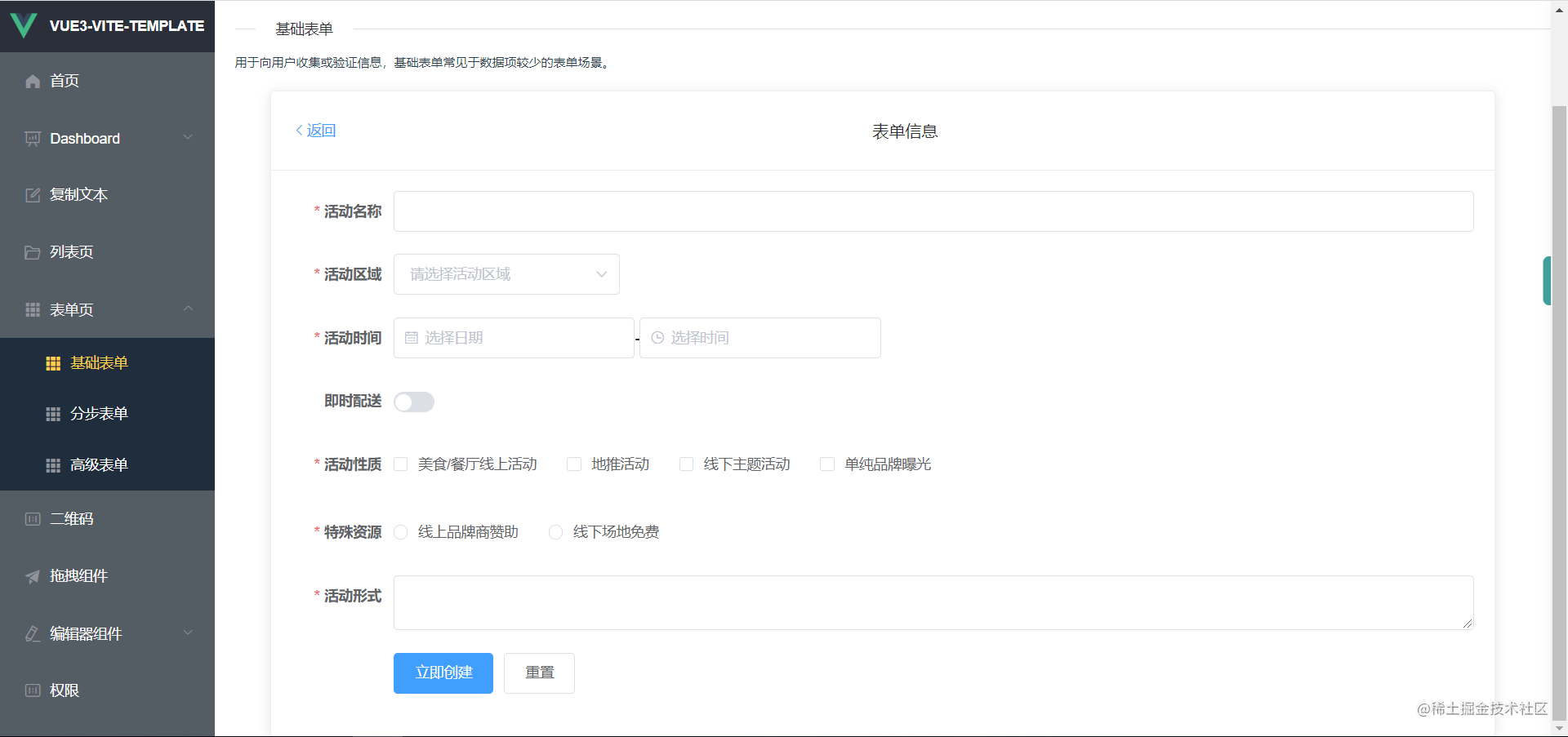Image resolution: width=1568 pixels, height=737 pixels.
Task: Click the grid icon beside 高级表单
Action: [x=53, y=465]
